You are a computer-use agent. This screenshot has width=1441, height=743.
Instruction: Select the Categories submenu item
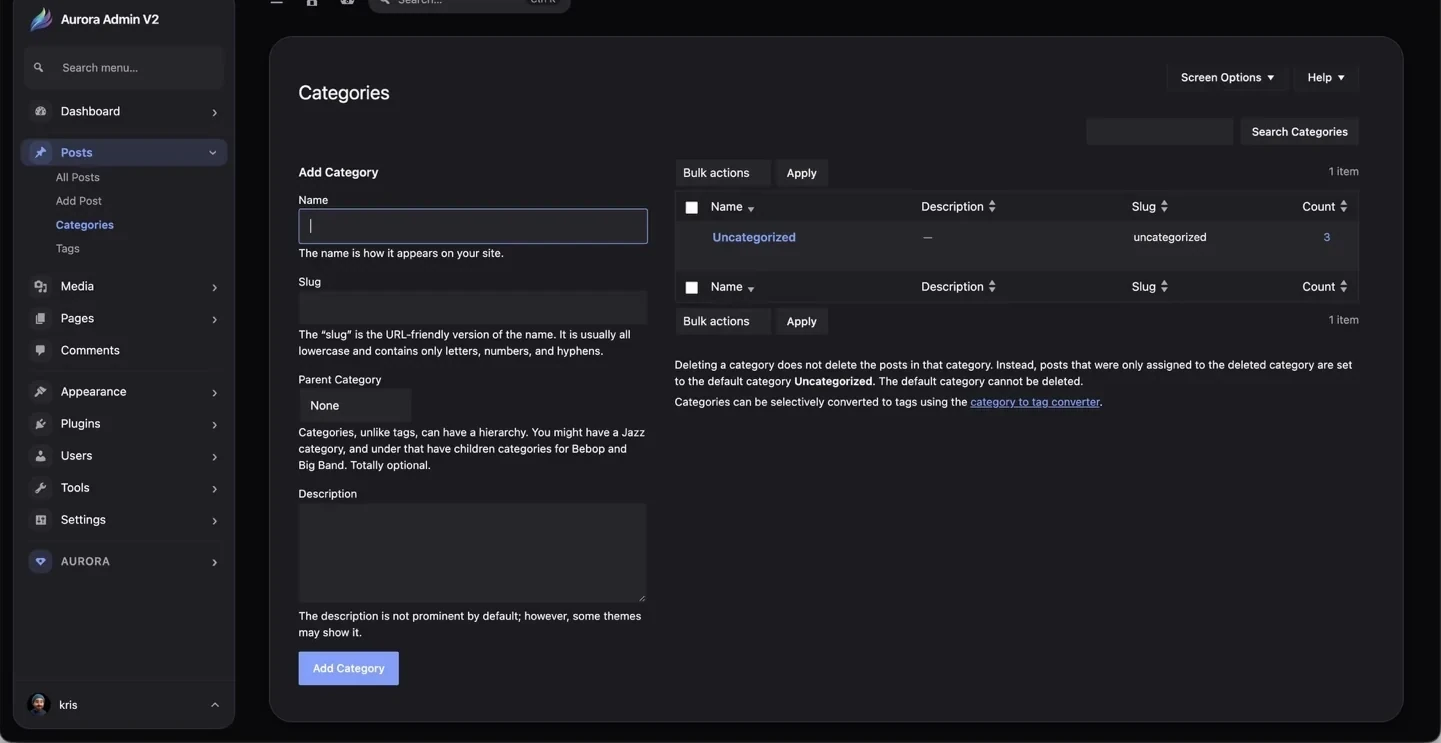point(85,225)
